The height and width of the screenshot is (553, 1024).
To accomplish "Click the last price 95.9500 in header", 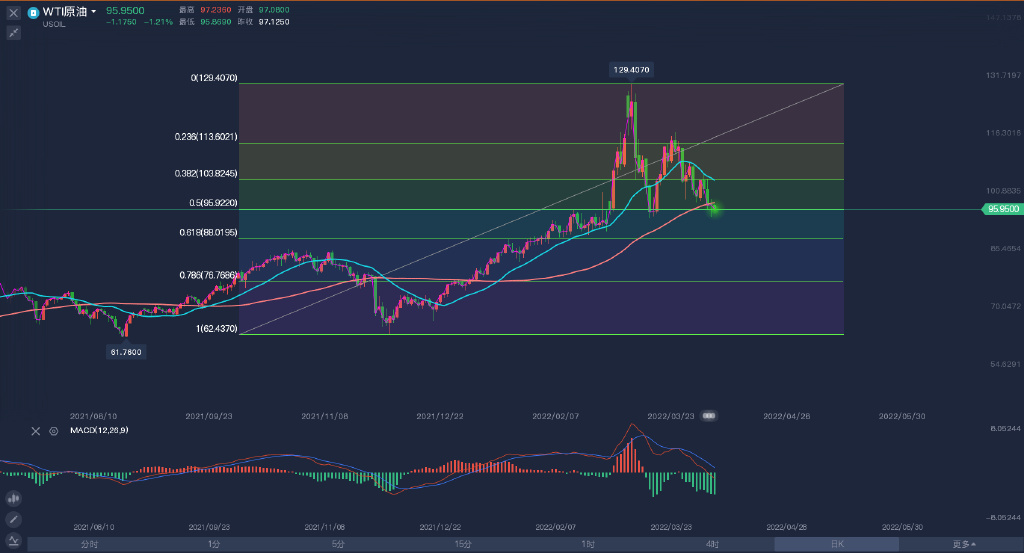I will click(x=125, y=10).
